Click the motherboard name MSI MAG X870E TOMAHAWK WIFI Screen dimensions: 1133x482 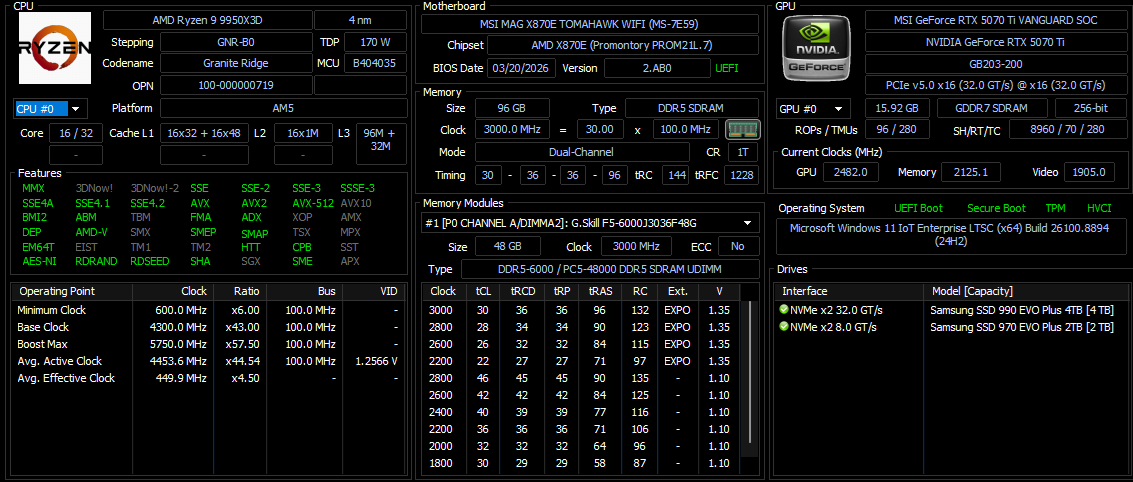click(590, 24)
